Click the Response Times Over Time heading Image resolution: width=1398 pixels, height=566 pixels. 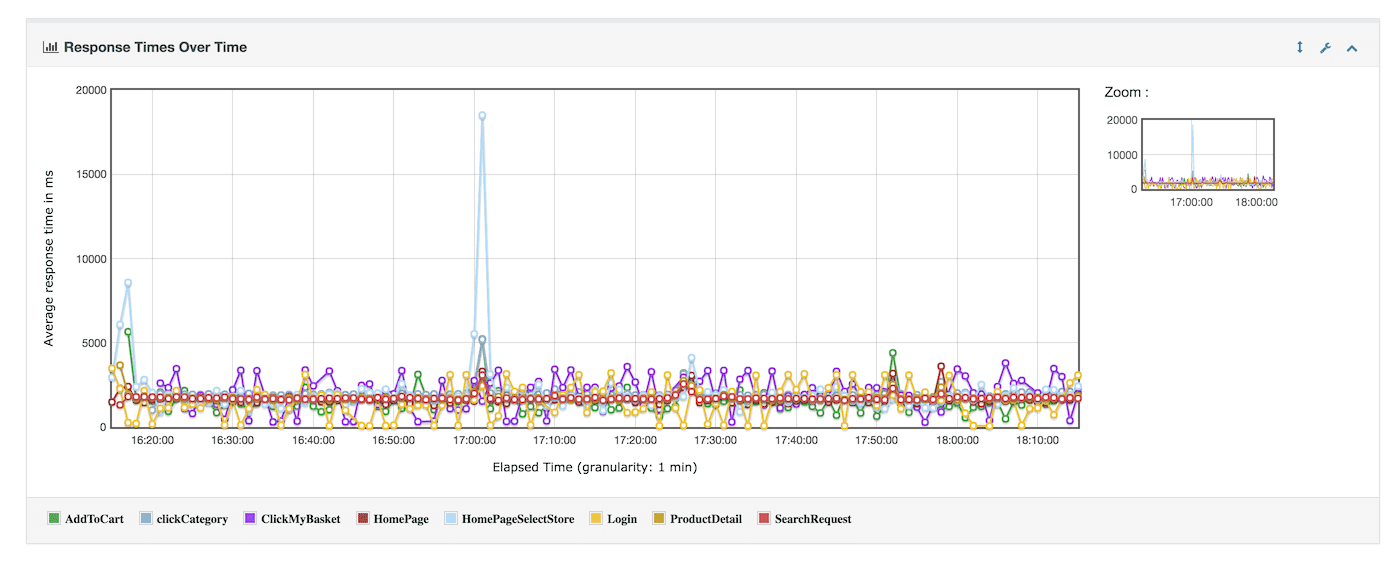click(155, 47)
